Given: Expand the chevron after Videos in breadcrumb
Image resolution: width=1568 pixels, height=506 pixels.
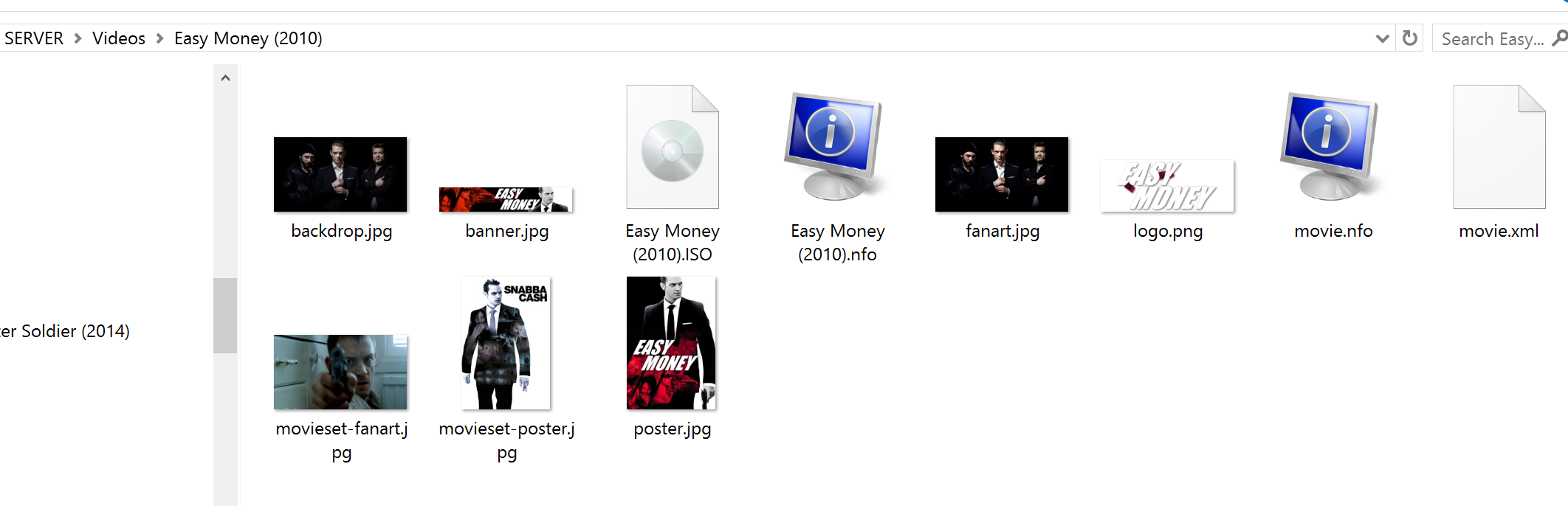Looking at the screenshot, I should click(x=159, y=38).
